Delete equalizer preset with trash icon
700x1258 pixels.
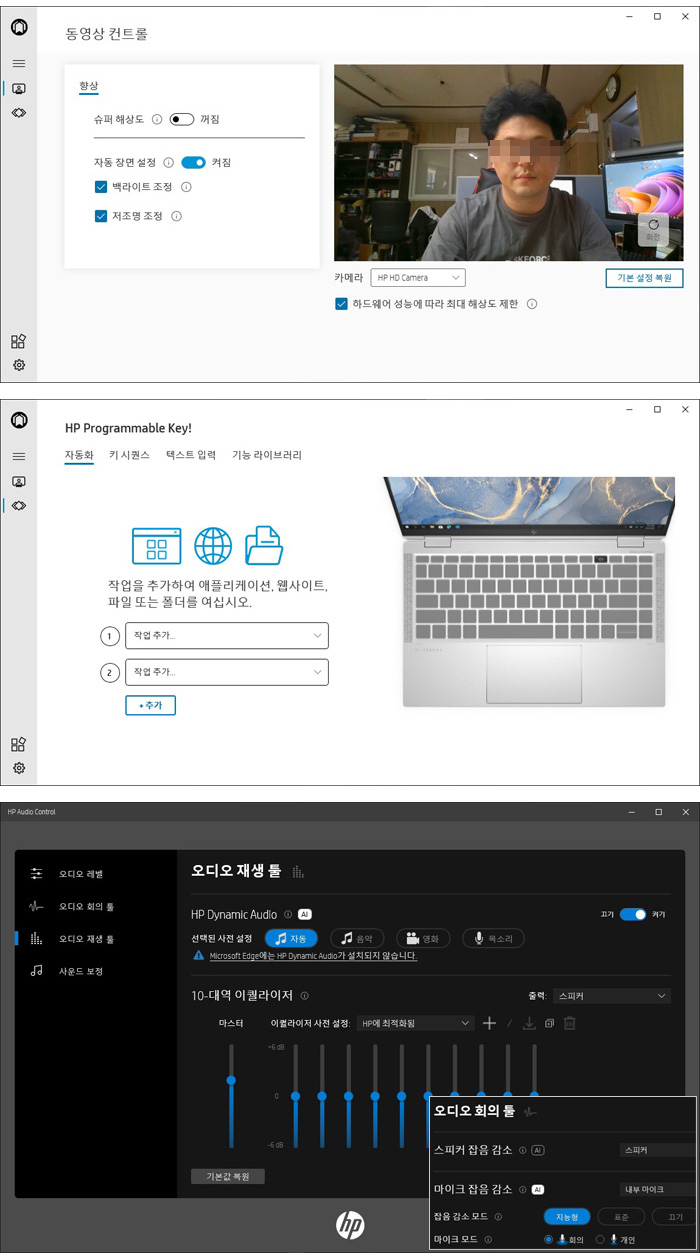coord(569,1023)
